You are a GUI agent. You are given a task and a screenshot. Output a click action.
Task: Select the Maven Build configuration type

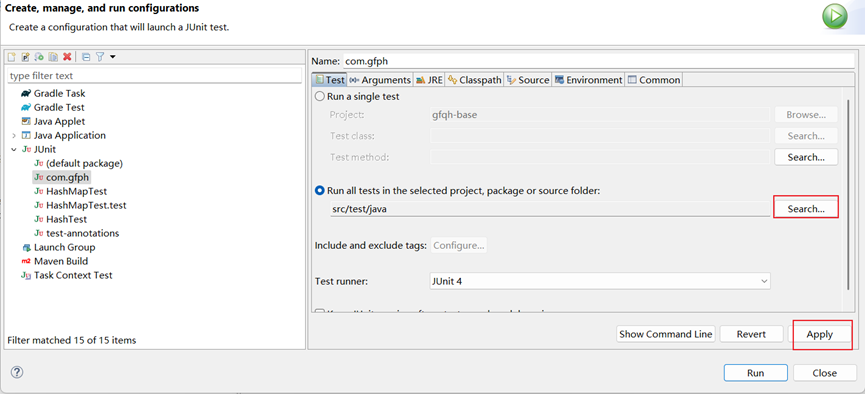61,261
